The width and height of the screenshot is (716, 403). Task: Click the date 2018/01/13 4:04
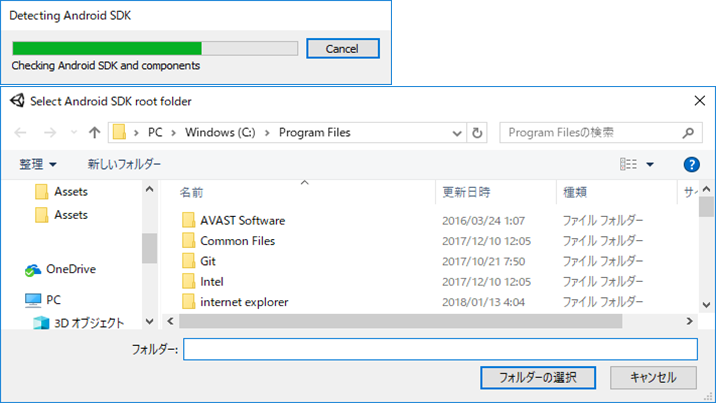483,302
